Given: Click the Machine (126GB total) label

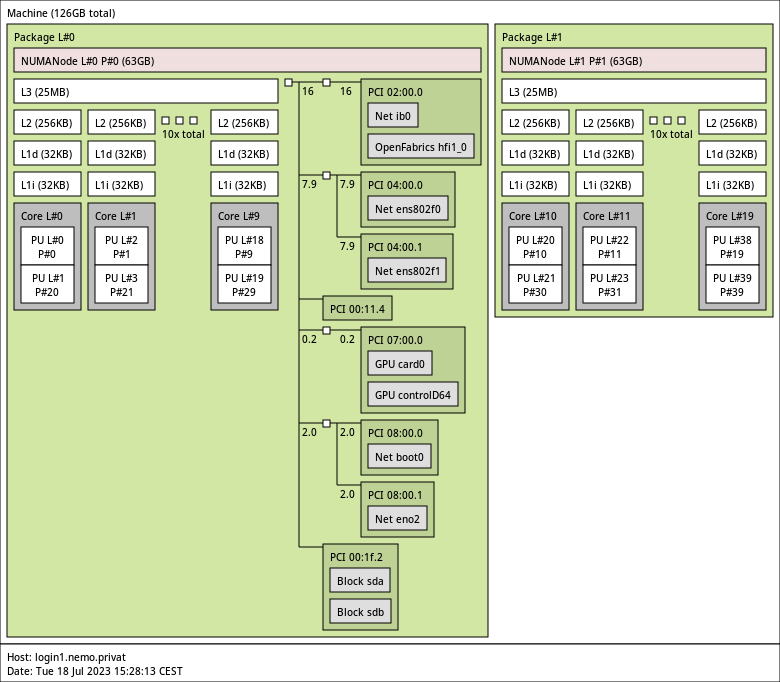Looking at the screenshot, I should (61, 13).
